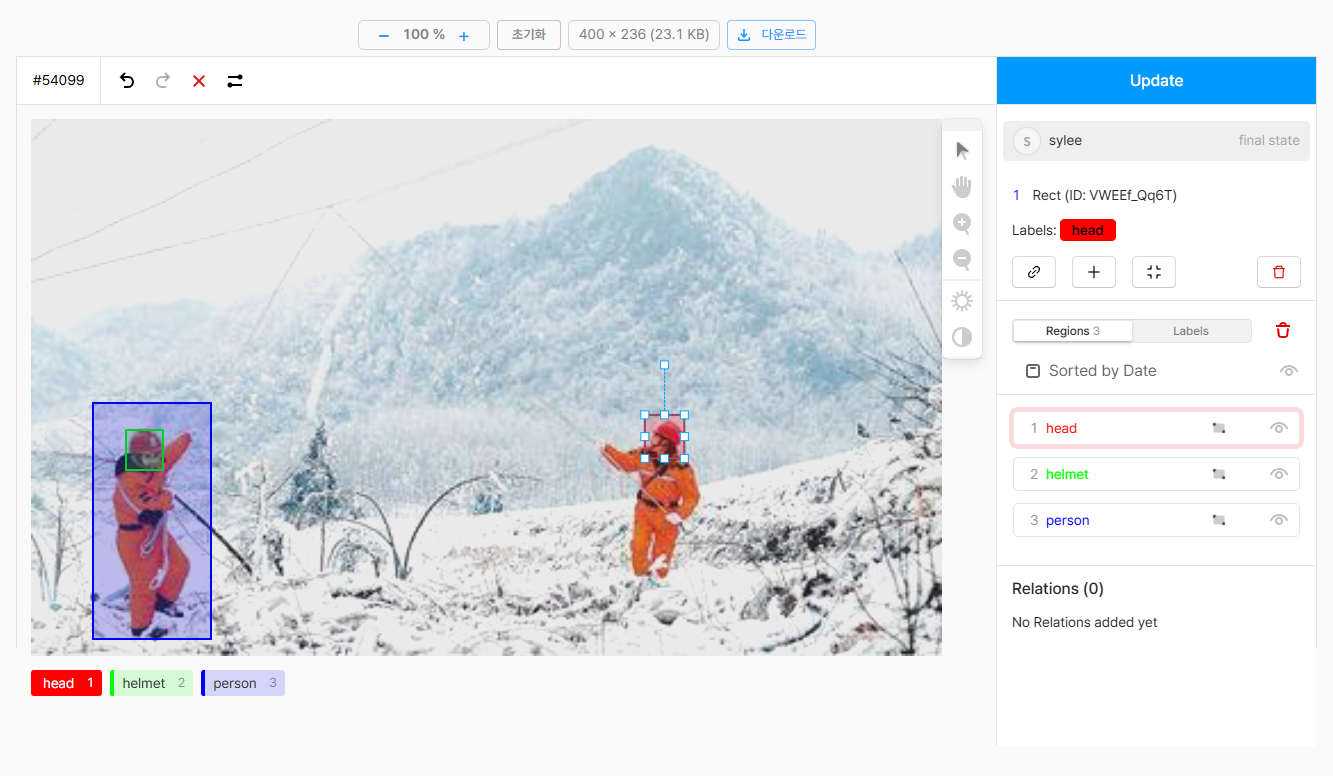Click the link relation button

pos(1034,272)
